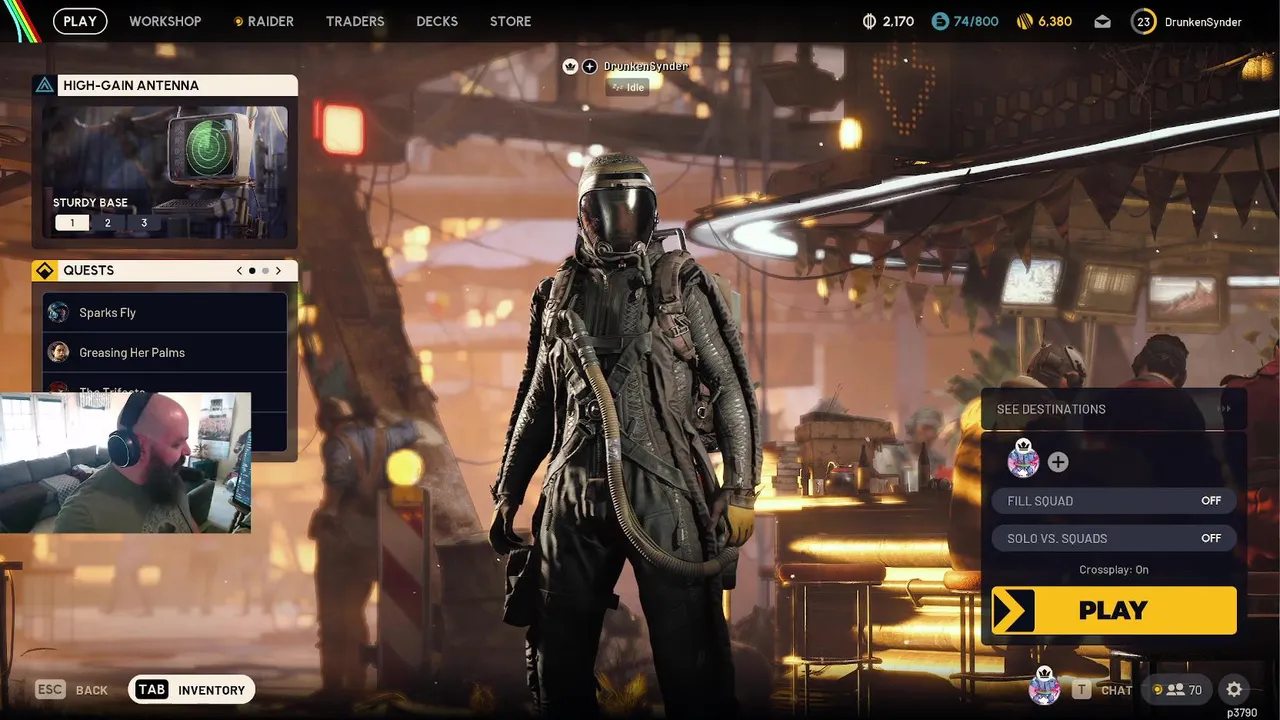1280x720 pixels.
Task: Start matchmaking with yellow Play button
Action: click(1114, 610)
